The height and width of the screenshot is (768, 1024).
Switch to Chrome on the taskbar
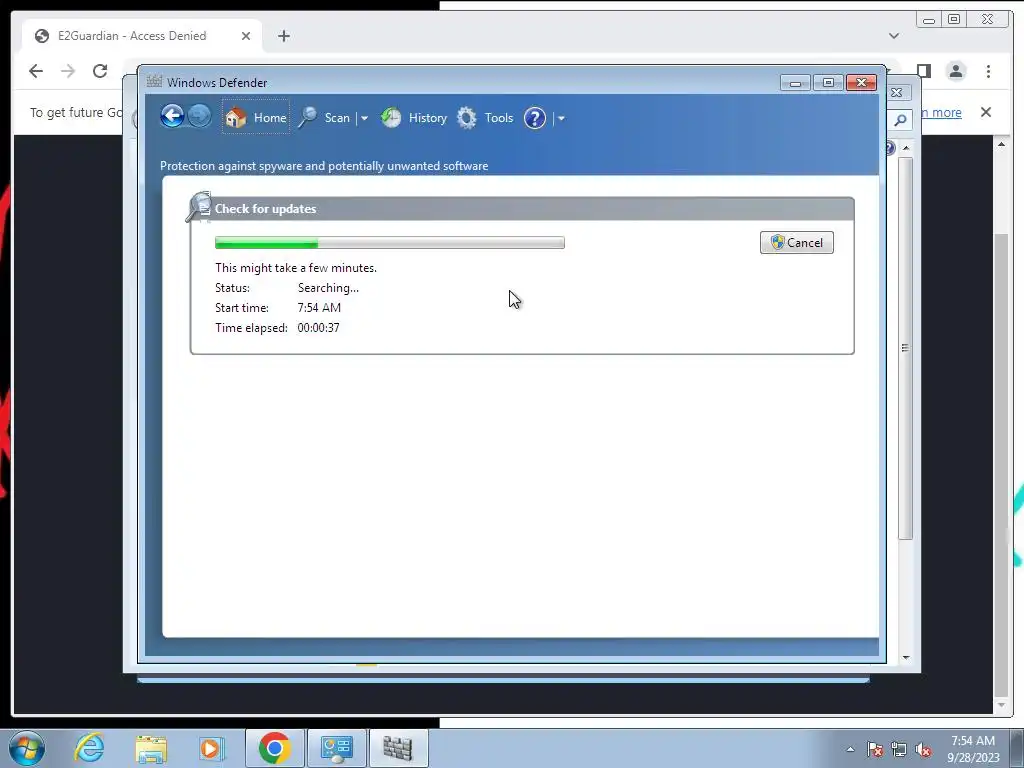(x=274, y=748)
